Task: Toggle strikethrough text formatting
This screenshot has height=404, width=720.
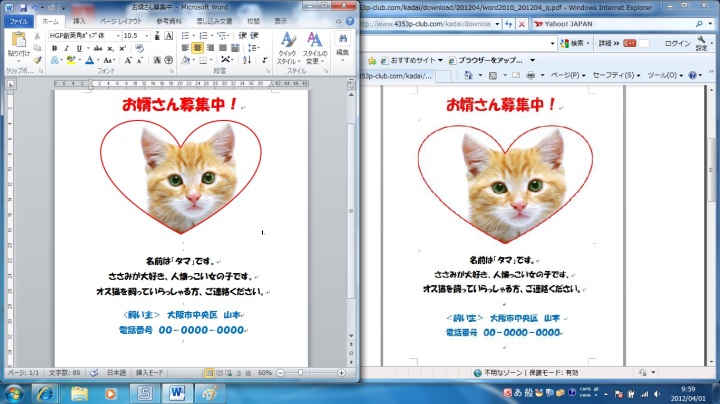Action: click(x=95, y=48)
